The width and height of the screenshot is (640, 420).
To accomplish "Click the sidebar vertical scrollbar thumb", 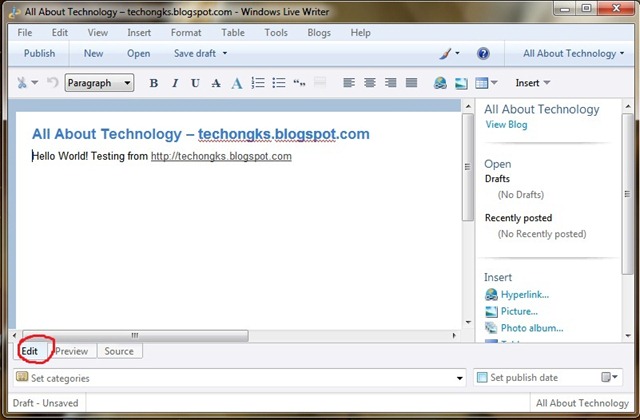I will pyautogui.click(x=627, y=194).
